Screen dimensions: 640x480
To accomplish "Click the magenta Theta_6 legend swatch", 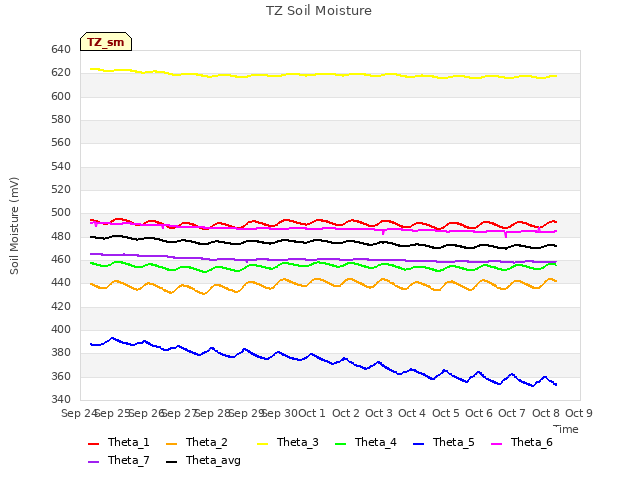I will tap(496, 443).
